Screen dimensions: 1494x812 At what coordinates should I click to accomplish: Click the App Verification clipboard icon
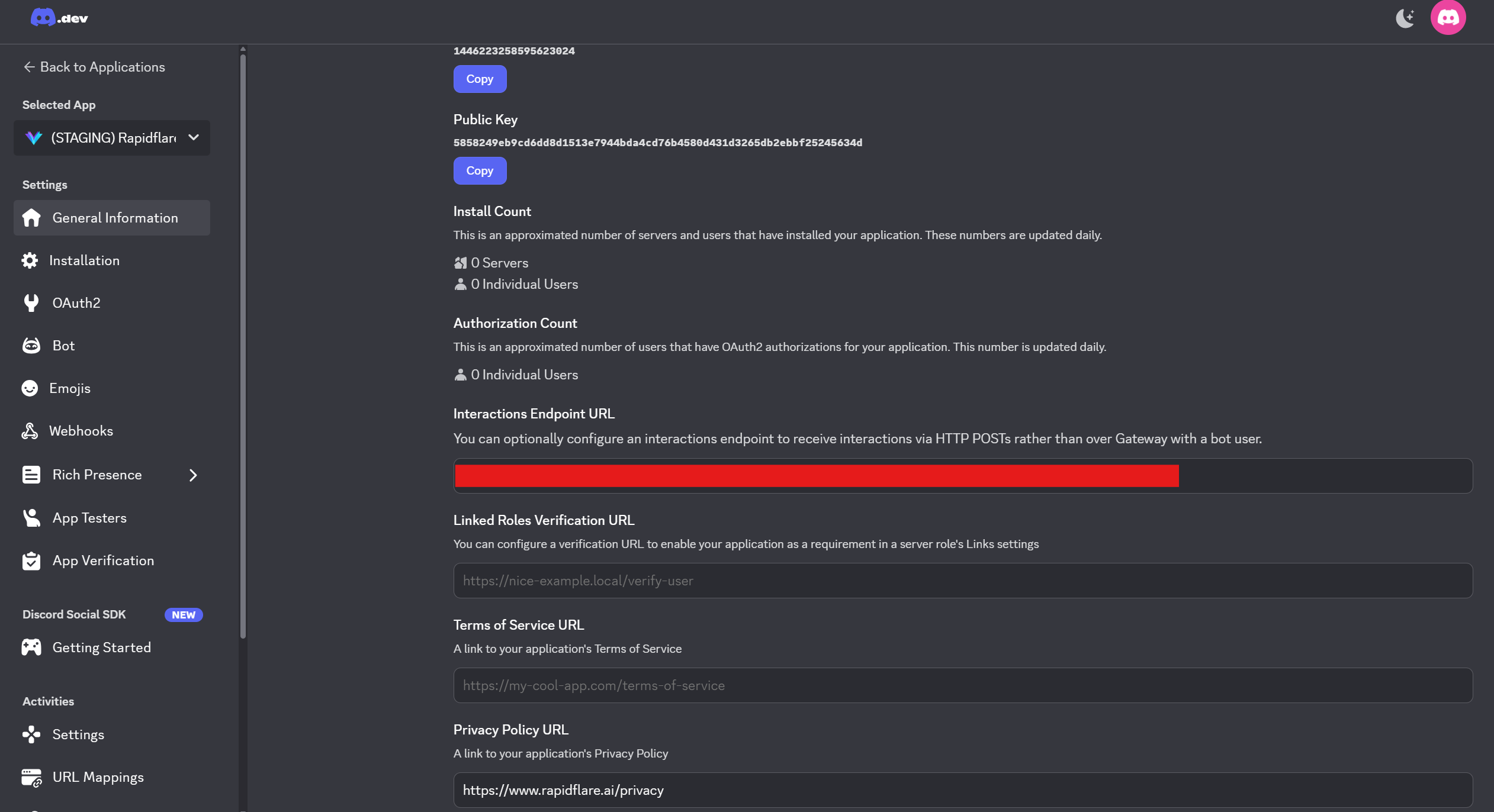click(31, 560)
